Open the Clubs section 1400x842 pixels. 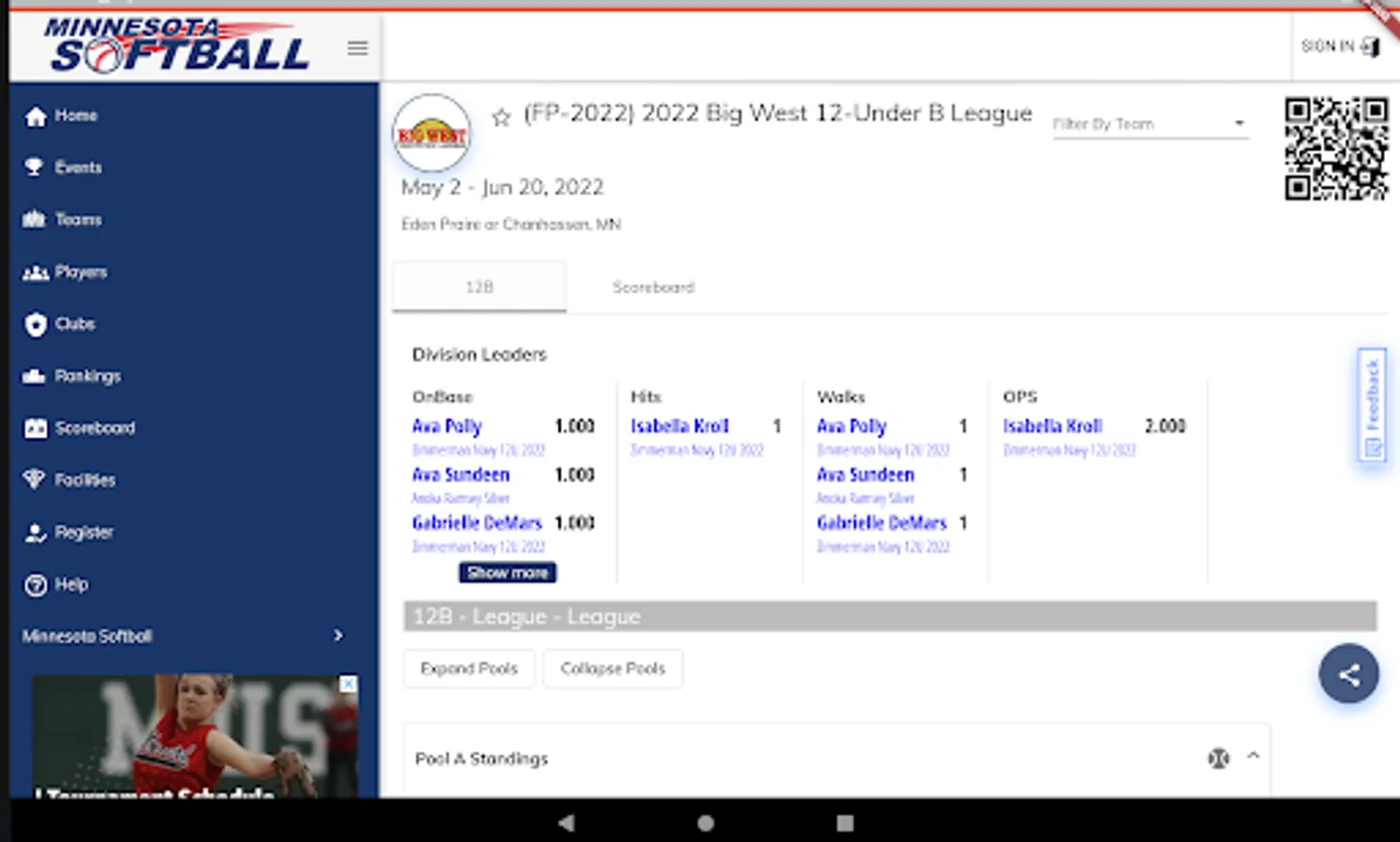75,324
